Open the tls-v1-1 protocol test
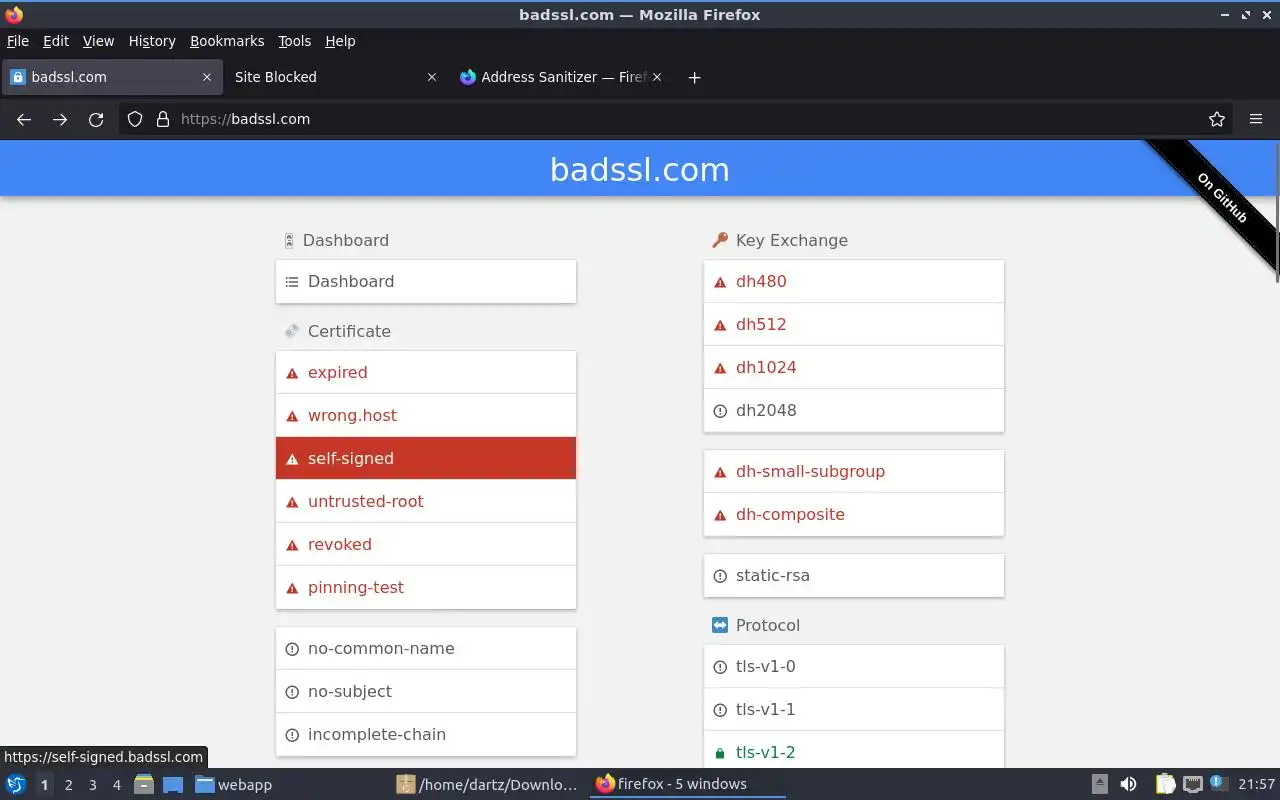 [854, 710]
